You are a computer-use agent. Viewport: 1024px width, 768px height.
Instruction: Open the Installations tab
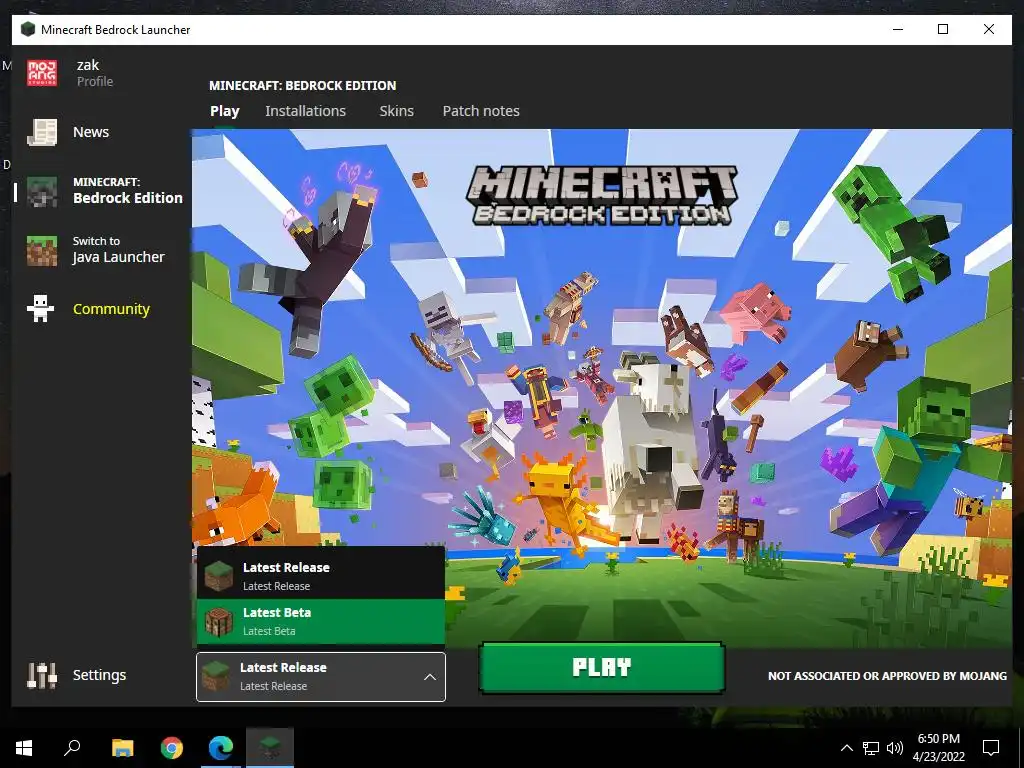(x=306, y=111)
